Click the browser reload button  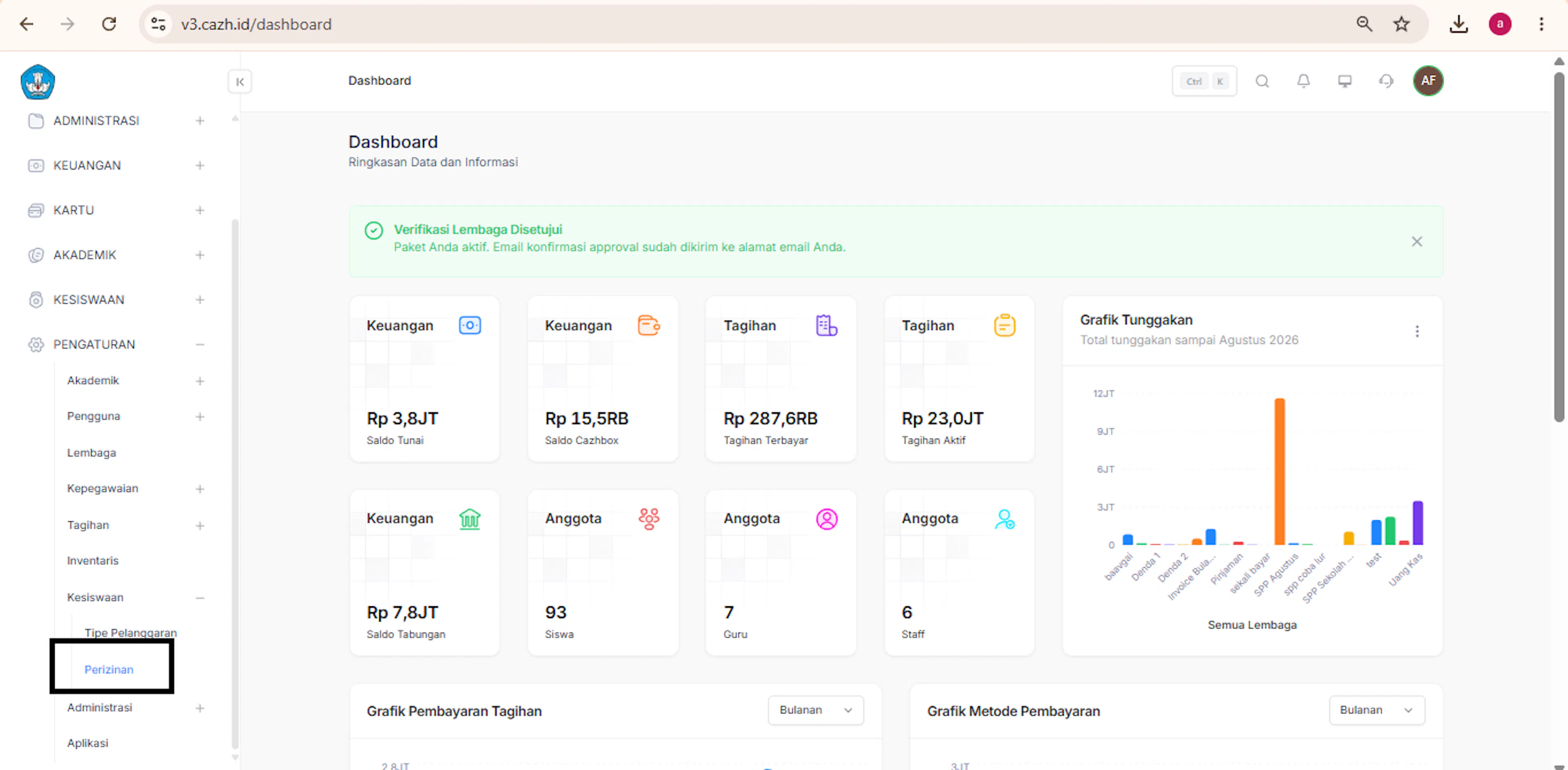coord(109,24)
